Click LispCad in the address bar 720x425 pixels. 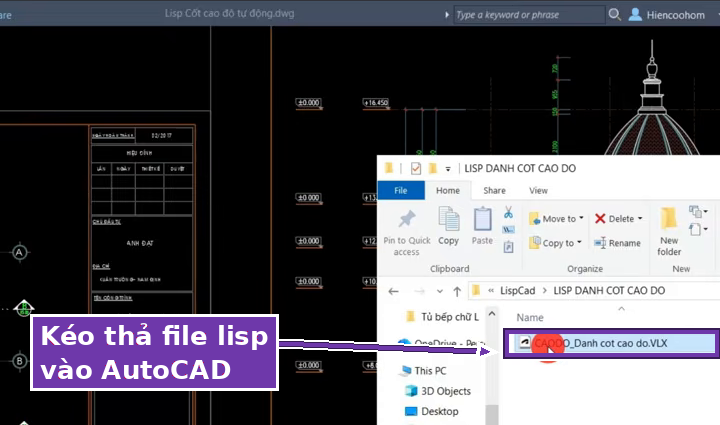[x=518, y=291]
